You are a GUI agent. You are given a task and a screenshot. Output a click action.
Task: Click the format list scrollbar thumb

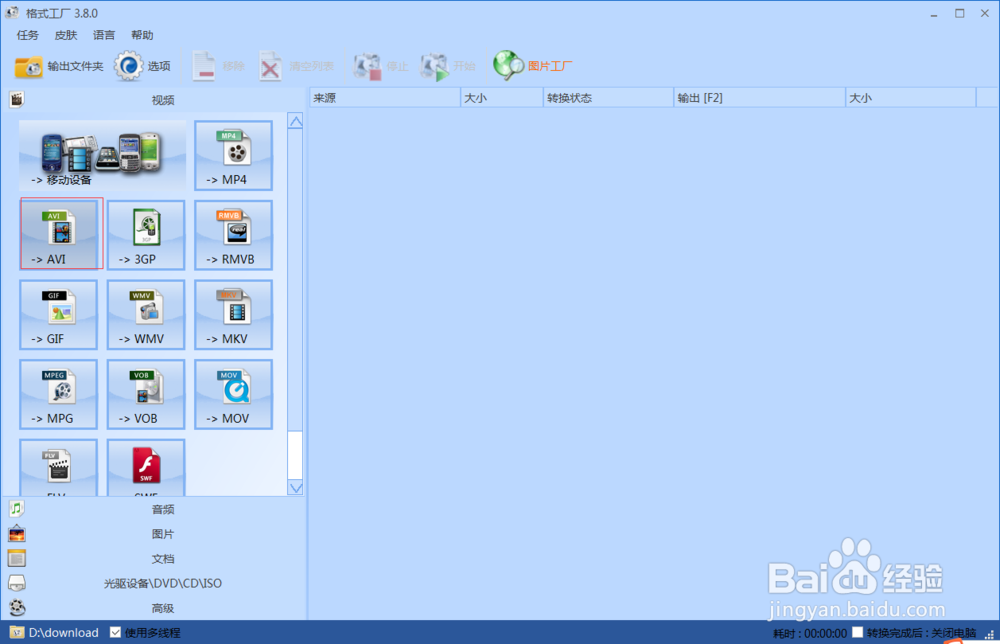295,455
